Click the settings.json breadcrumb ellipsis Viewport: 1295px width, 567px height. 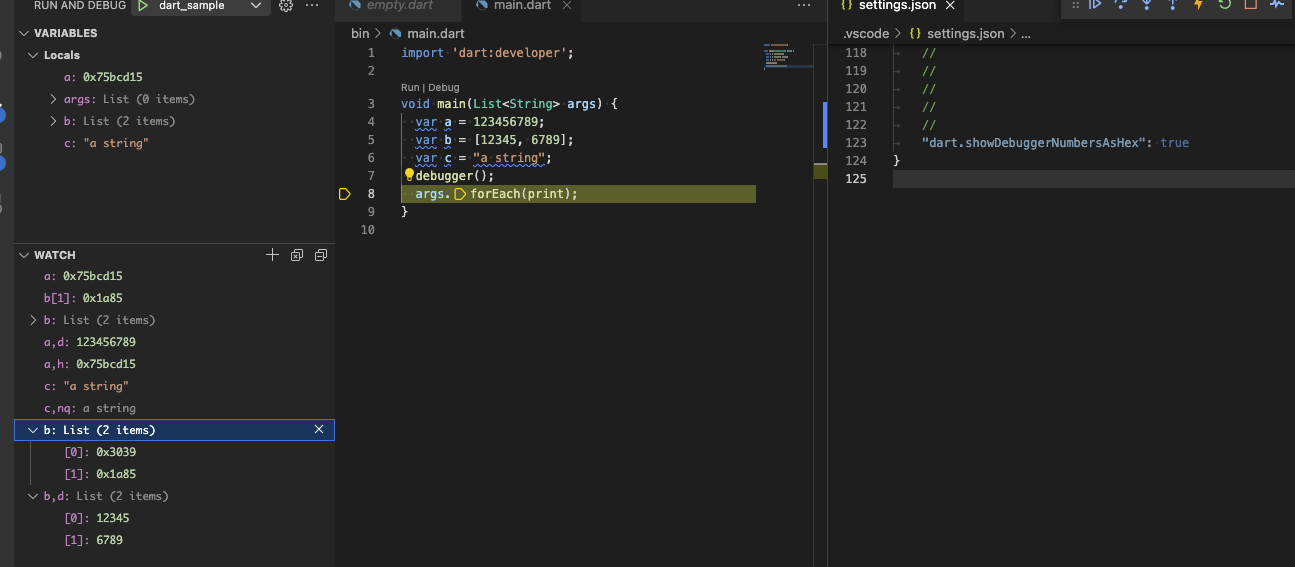(x=1025, y=34)
